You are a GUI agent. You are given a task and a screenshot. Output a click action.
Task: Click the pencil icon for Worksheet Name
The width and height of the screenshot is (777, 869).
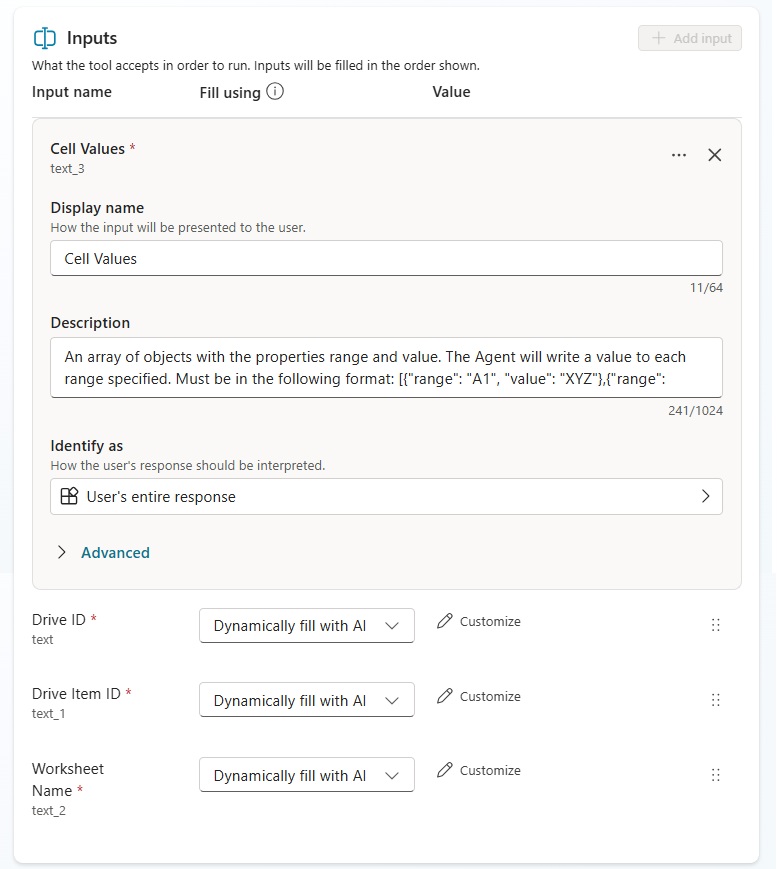tap(445, 770)
